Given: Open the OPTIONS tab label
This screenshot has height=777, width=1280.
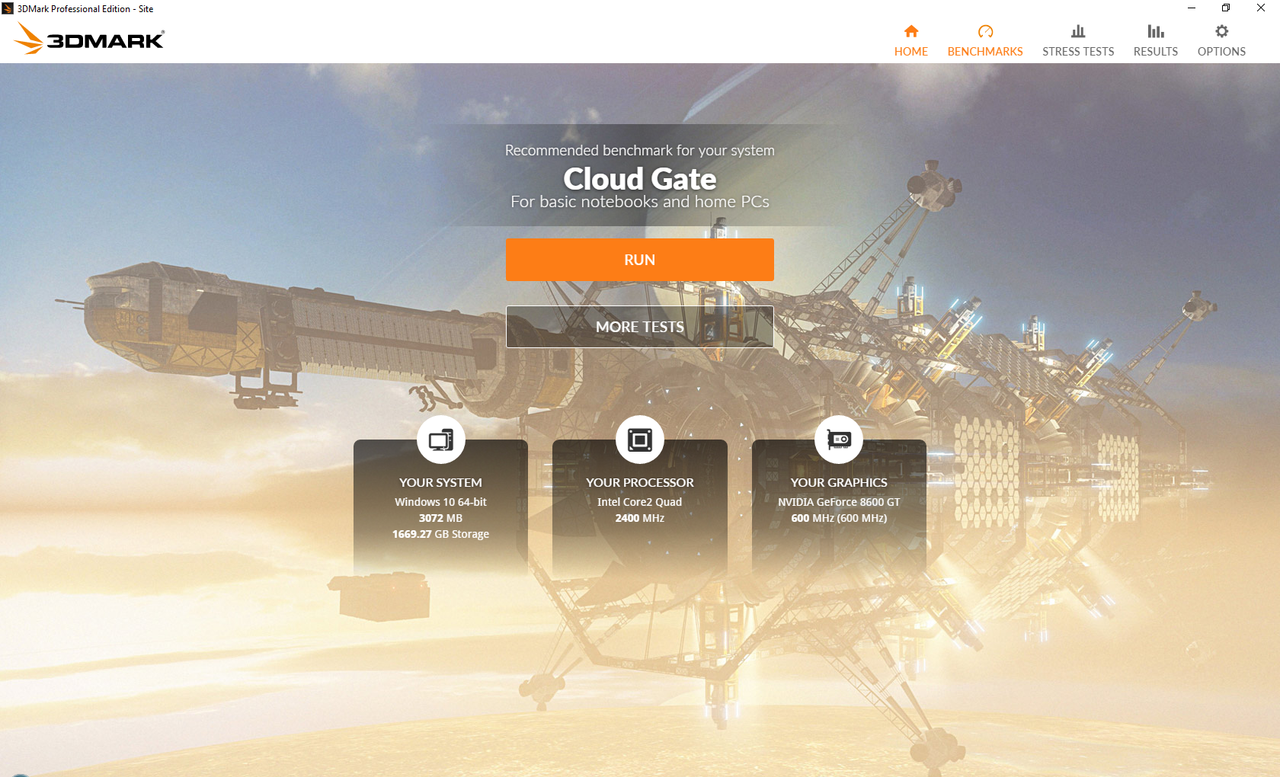Looking at the screenshot, I should tap(1222, 51).
